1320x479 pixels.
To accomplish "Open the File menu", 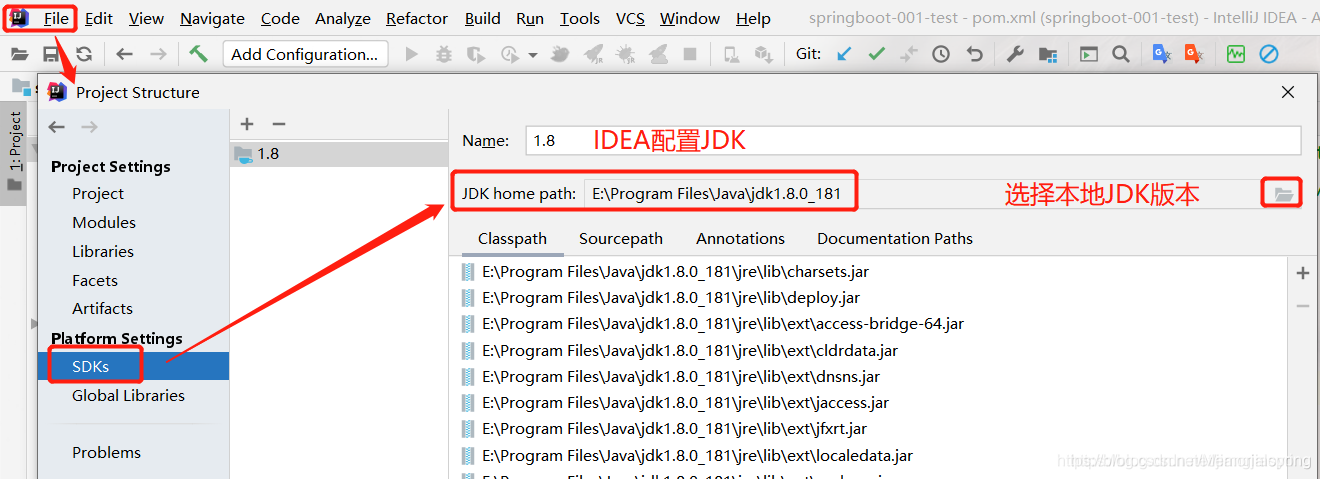I will (56, 18).
